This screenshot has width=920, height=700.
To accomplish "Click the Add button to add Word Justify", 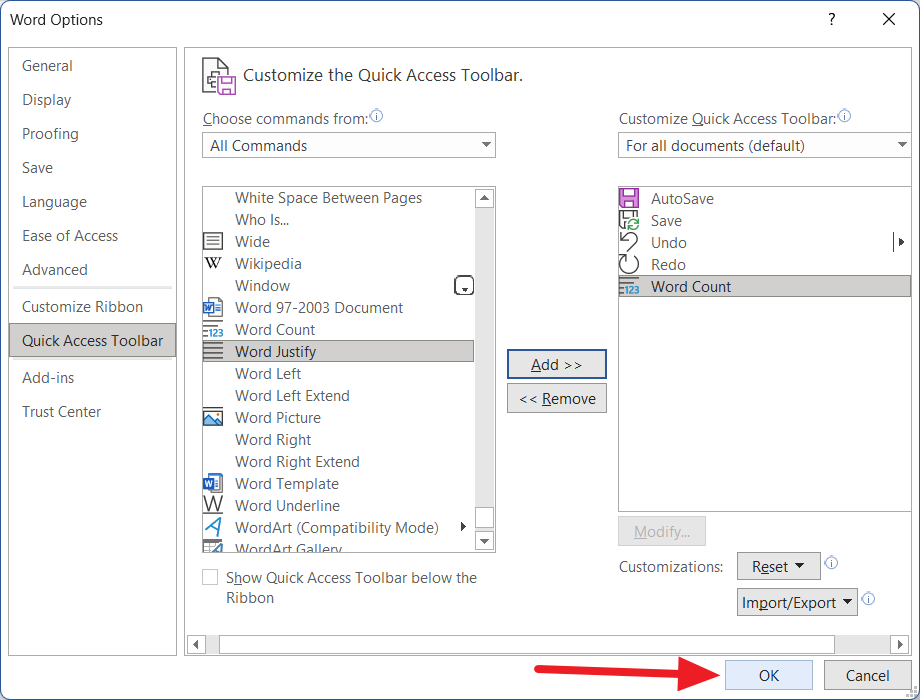I will point(556,364).
